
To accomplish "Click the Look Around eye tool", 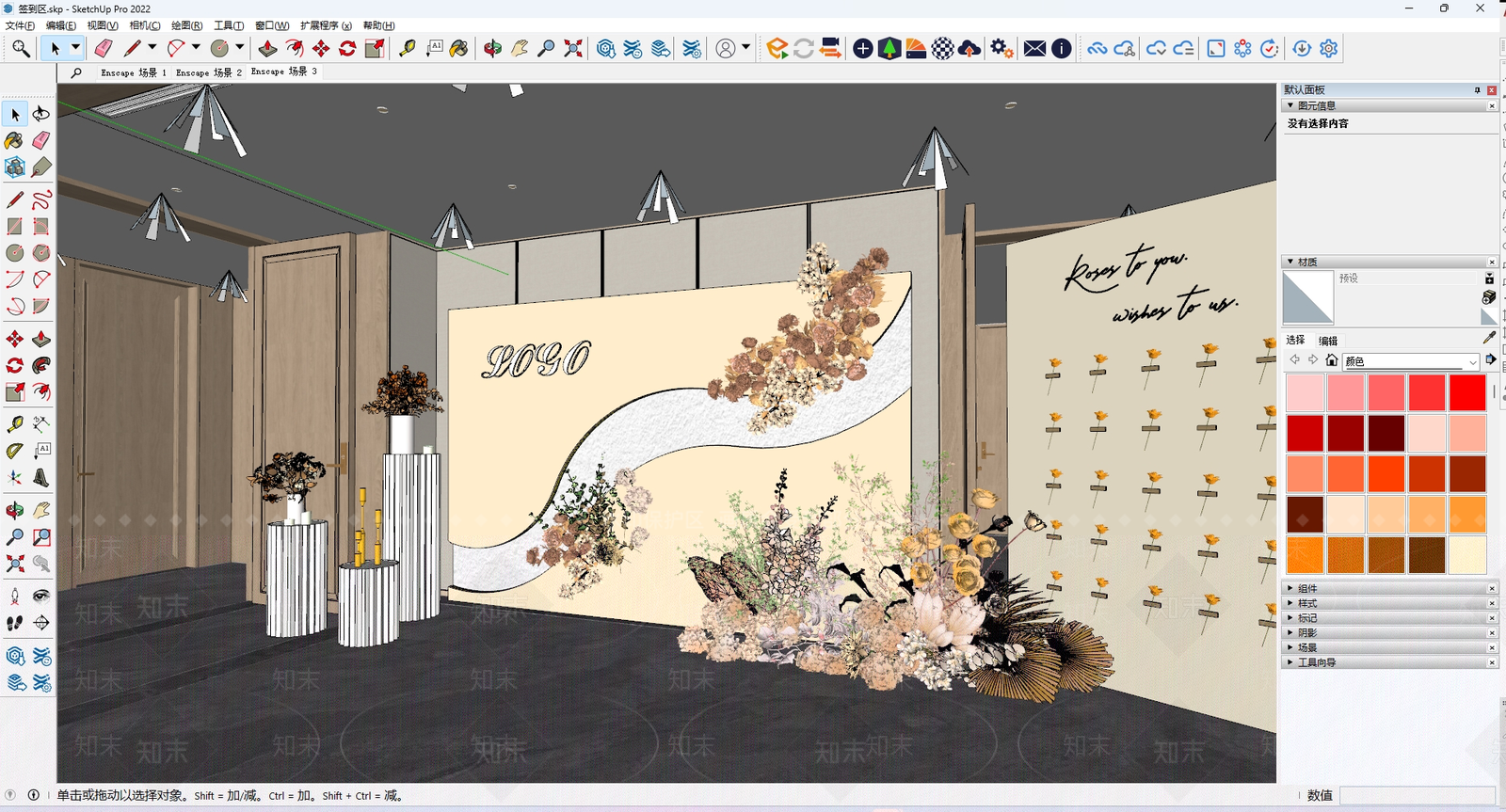I will [x=41, y=596].
